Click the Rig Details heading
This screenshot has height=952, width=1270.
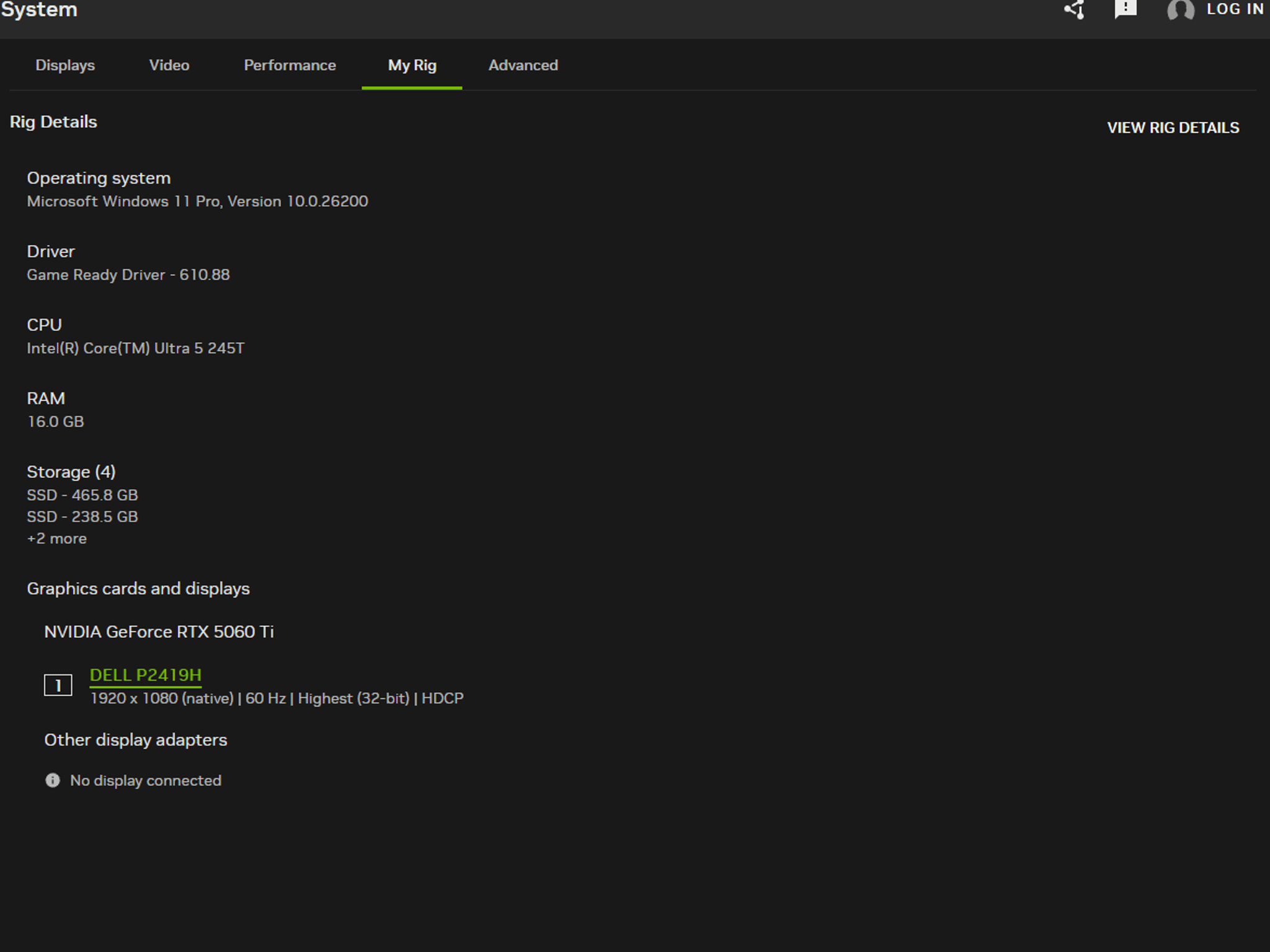[x=53, y=122]
